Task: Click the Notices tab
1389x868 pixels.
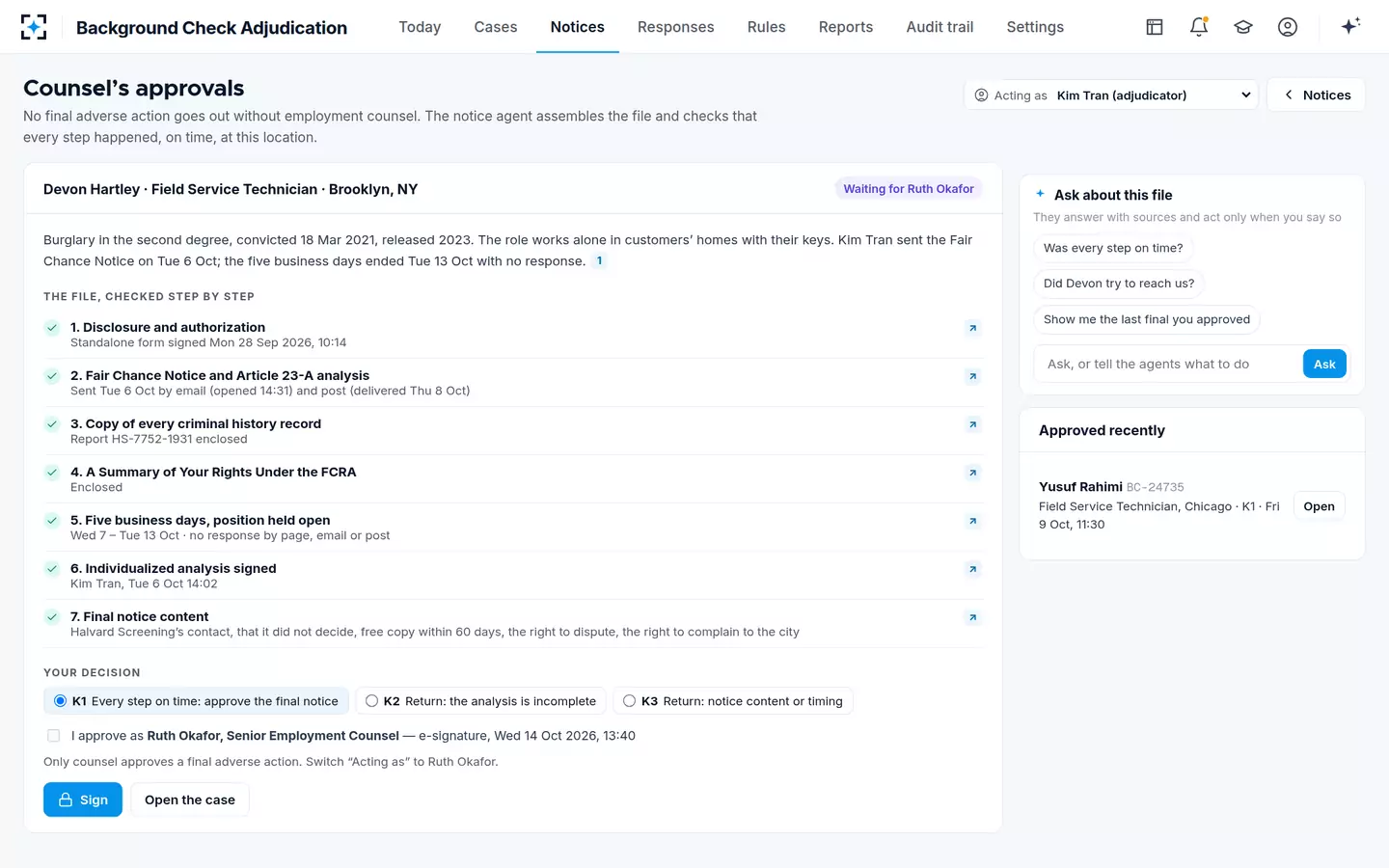Action: (x=578, y=27)
